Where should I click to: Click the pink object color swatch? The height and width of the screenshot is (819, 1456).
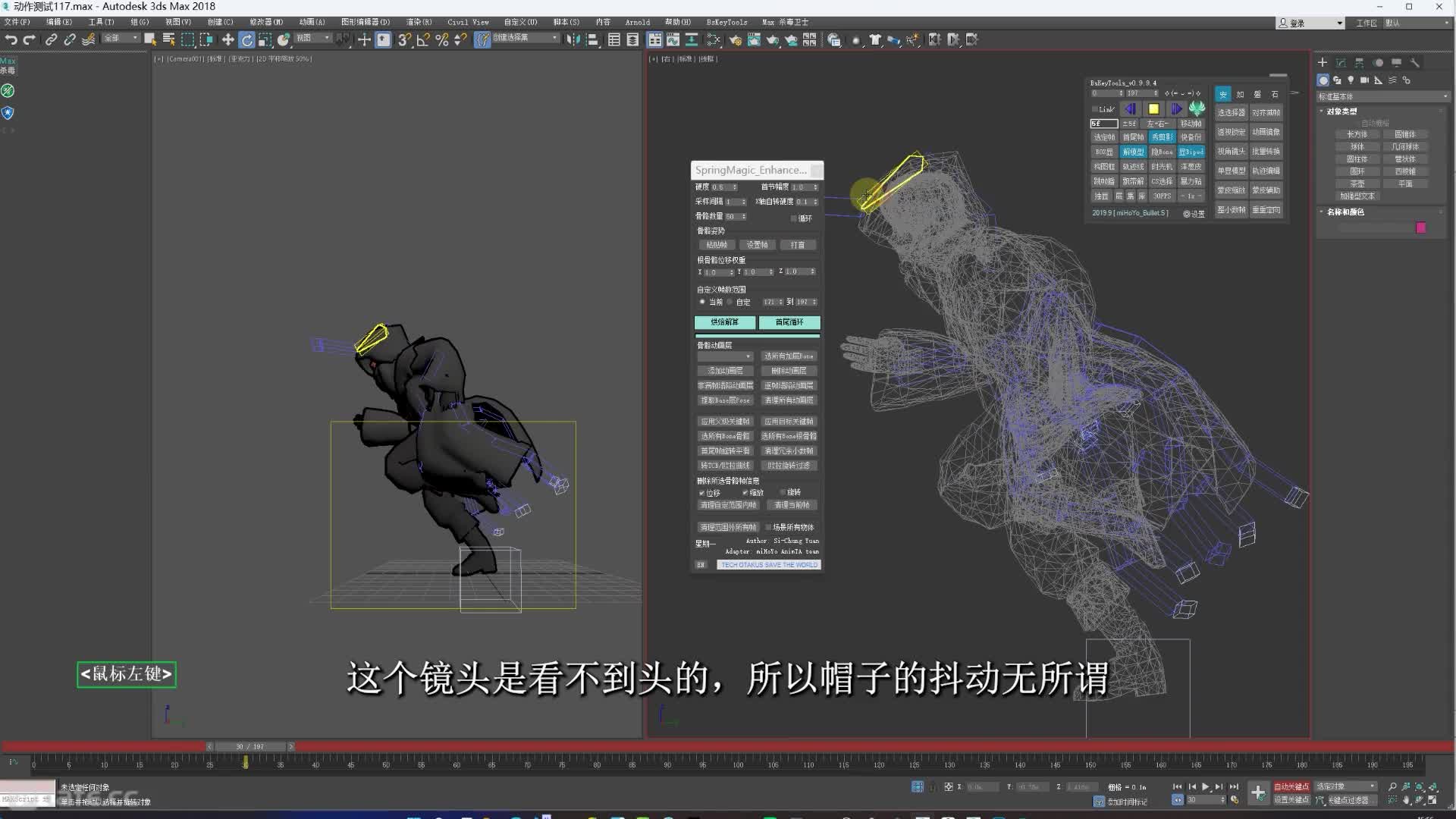[x=1420, y=227]
